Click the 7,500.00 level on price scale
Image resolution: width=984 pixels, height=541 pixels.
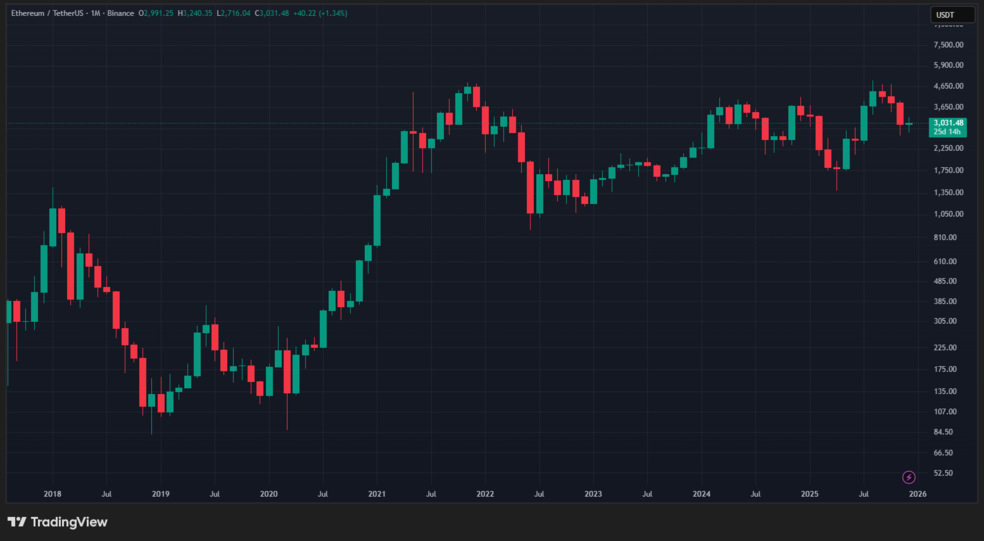point(948,45)
